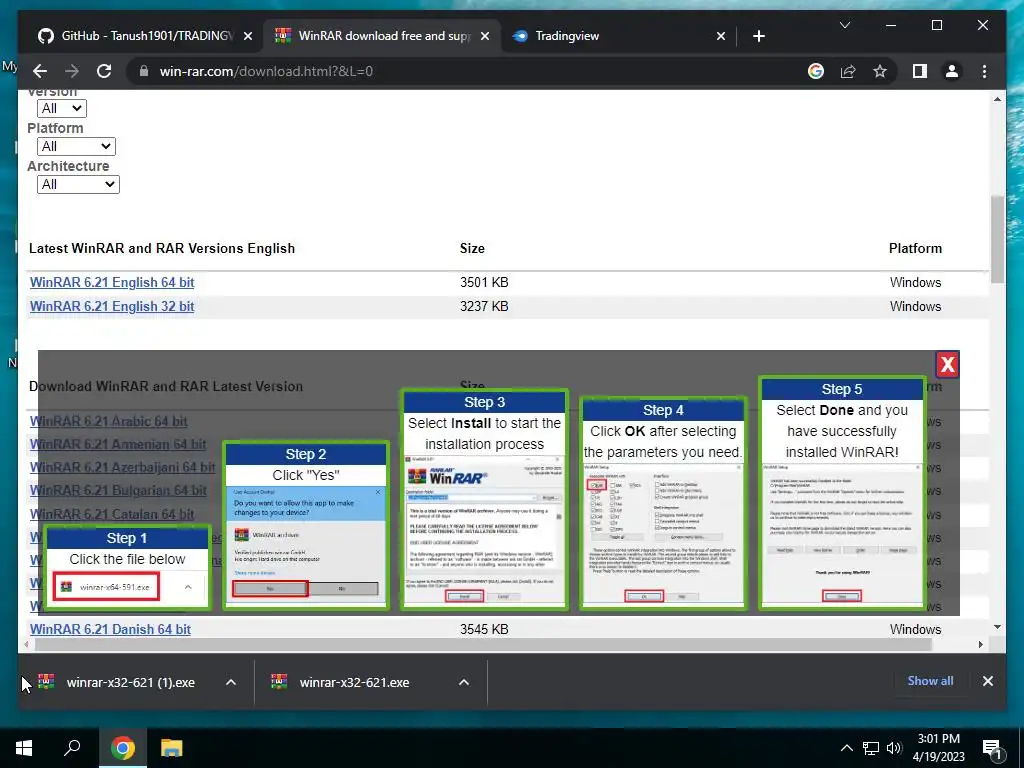This screenshot has height=768, width=1024.
Task: Close the installation steps overlay
Action: [x=947, y=364]
